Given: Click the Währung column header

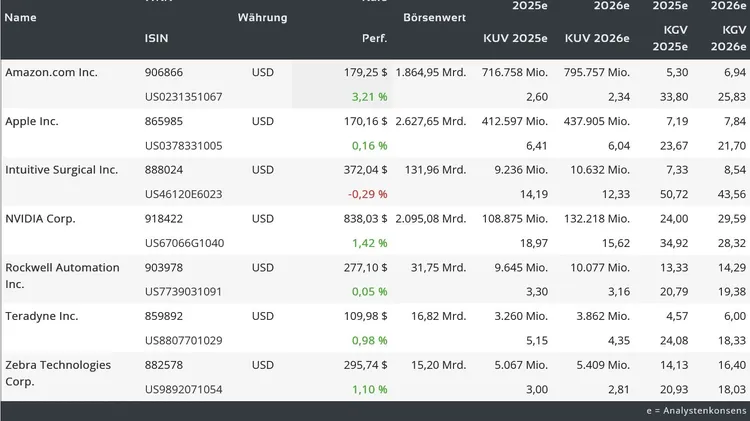Looking at the screenshot, I should pos(263,18).
